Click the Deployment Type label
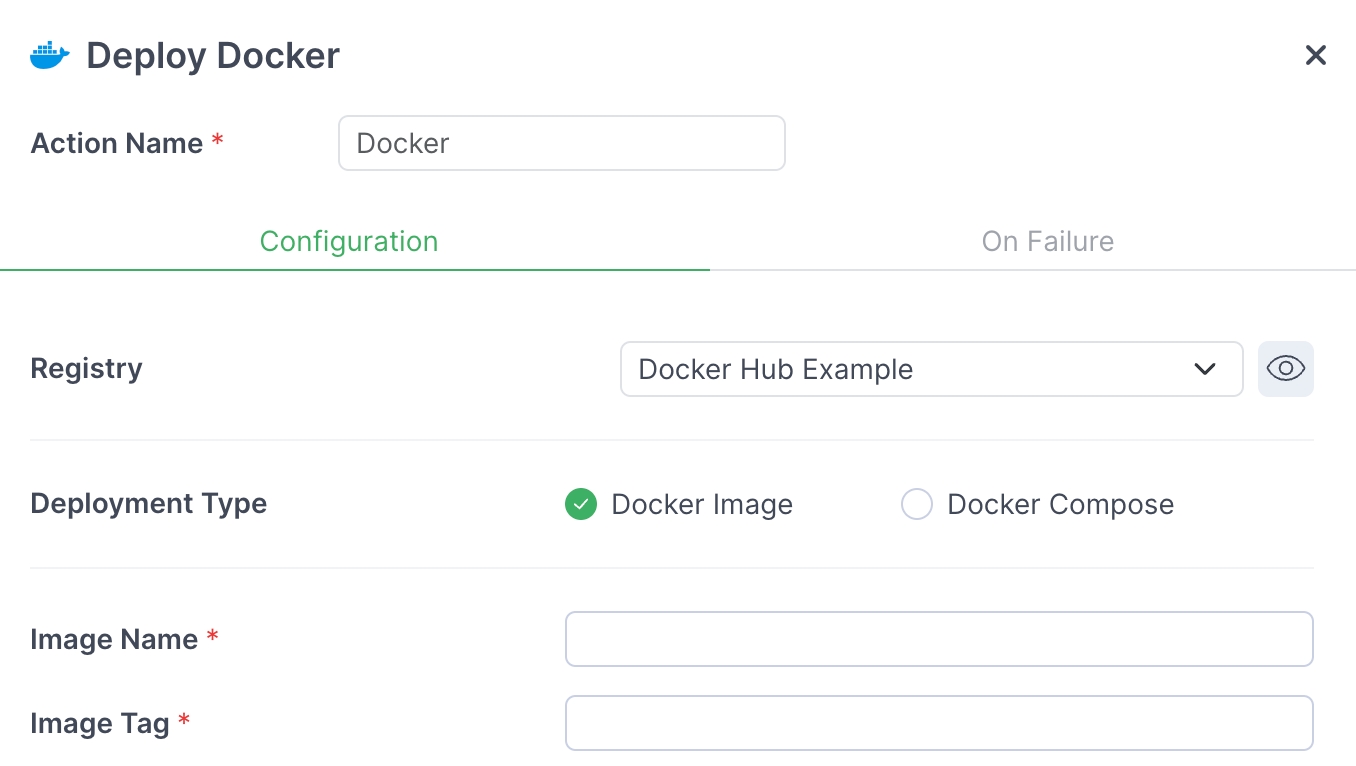The height and width of the screenshot is (766, 1356). click(149, 503)
